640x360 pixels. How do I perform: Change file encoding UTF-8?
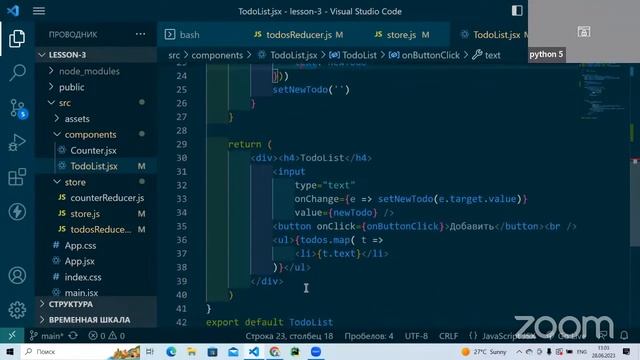[416, 336]
